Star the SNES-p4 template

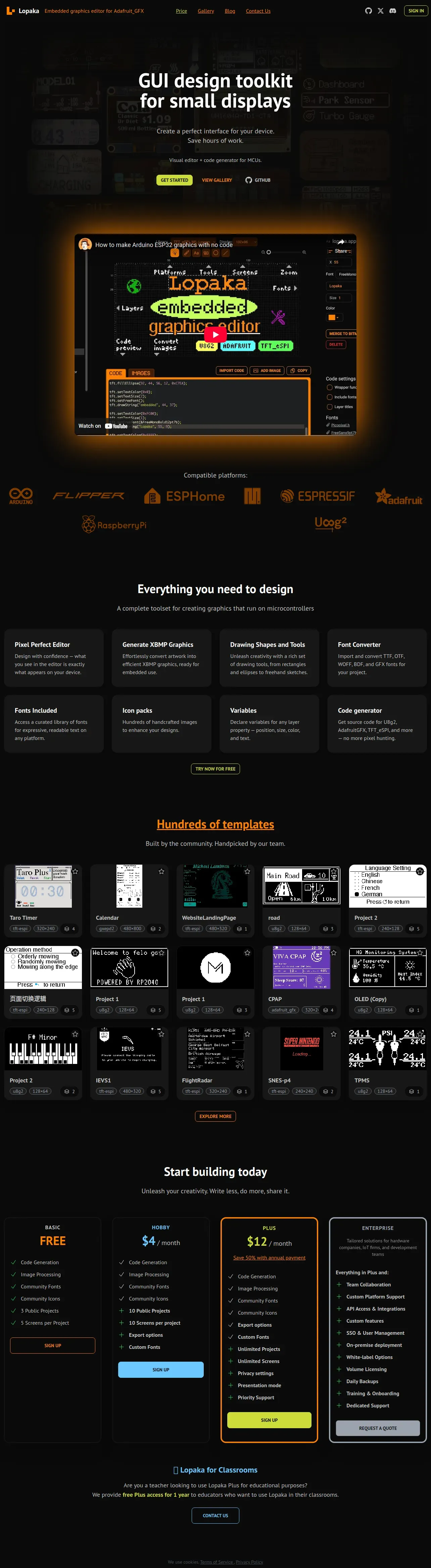[x=334, y=1034]
